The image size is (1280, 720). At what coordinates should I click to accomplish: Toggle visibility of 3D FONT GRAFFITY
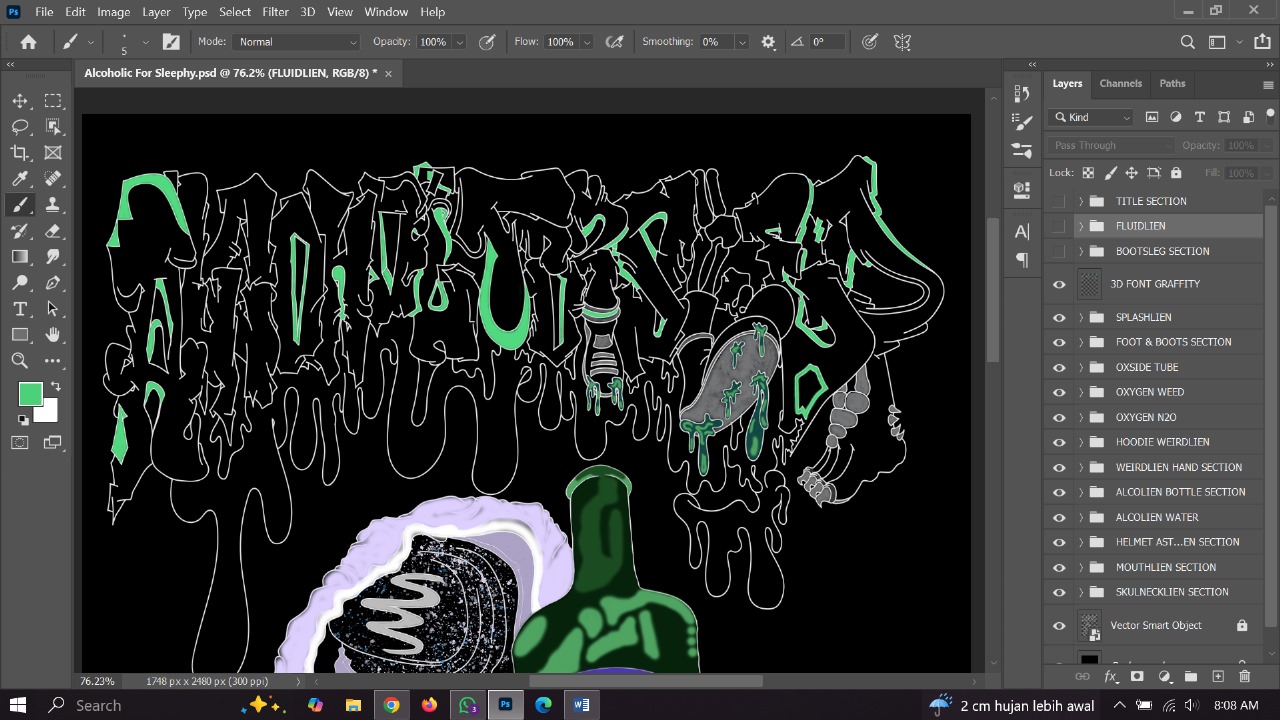[1059, 284]
